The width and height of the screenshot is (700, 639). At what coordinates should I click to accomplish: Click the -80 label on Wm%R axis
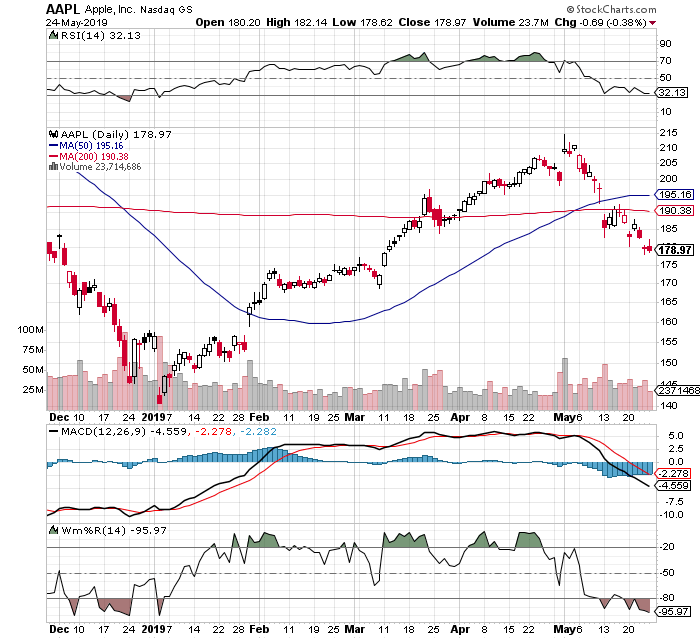pyautogui.click(x=668, y=598)
